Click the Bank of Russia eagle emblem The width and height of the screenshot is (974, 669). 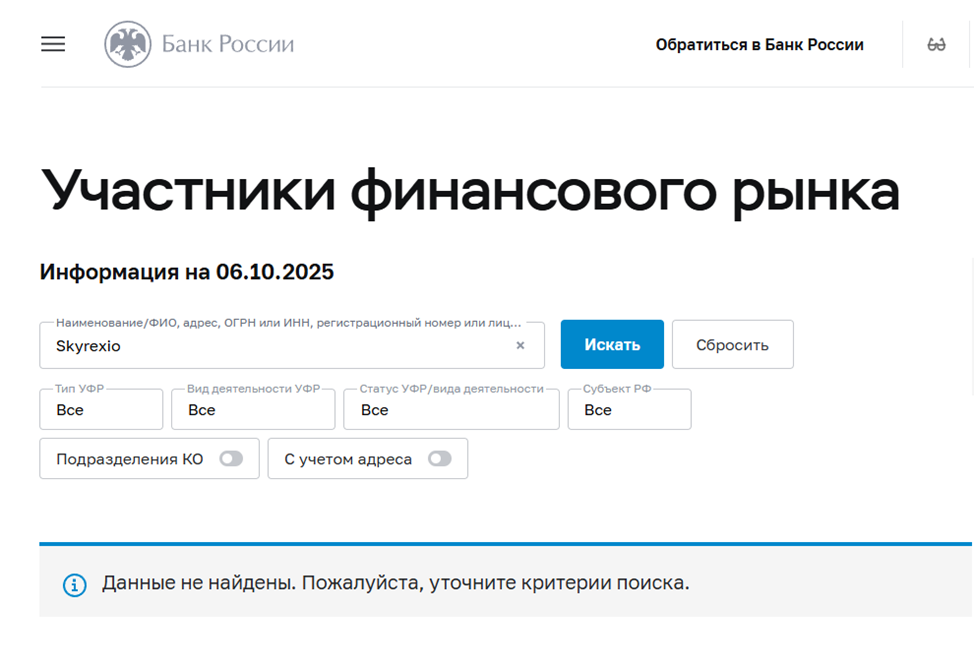click(127, 45)
